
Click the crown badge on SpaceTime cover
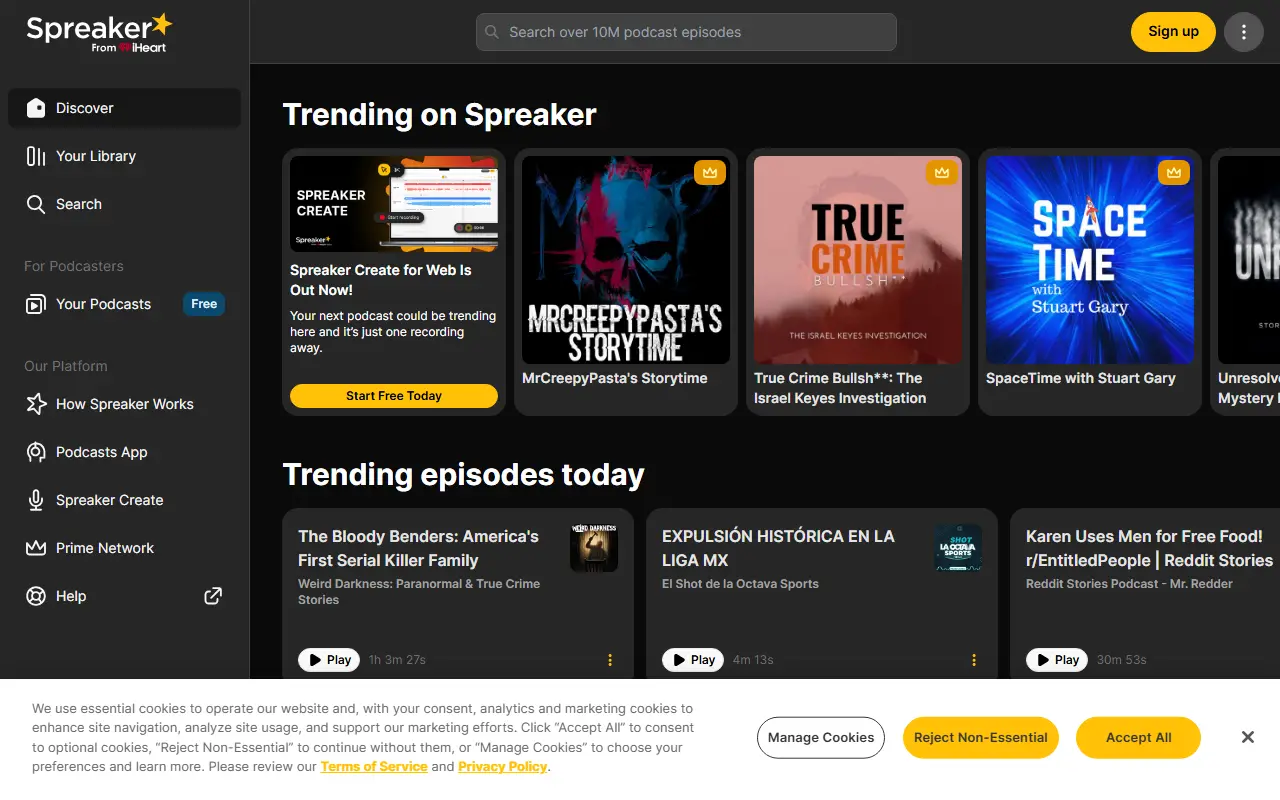click(1174, 172)
